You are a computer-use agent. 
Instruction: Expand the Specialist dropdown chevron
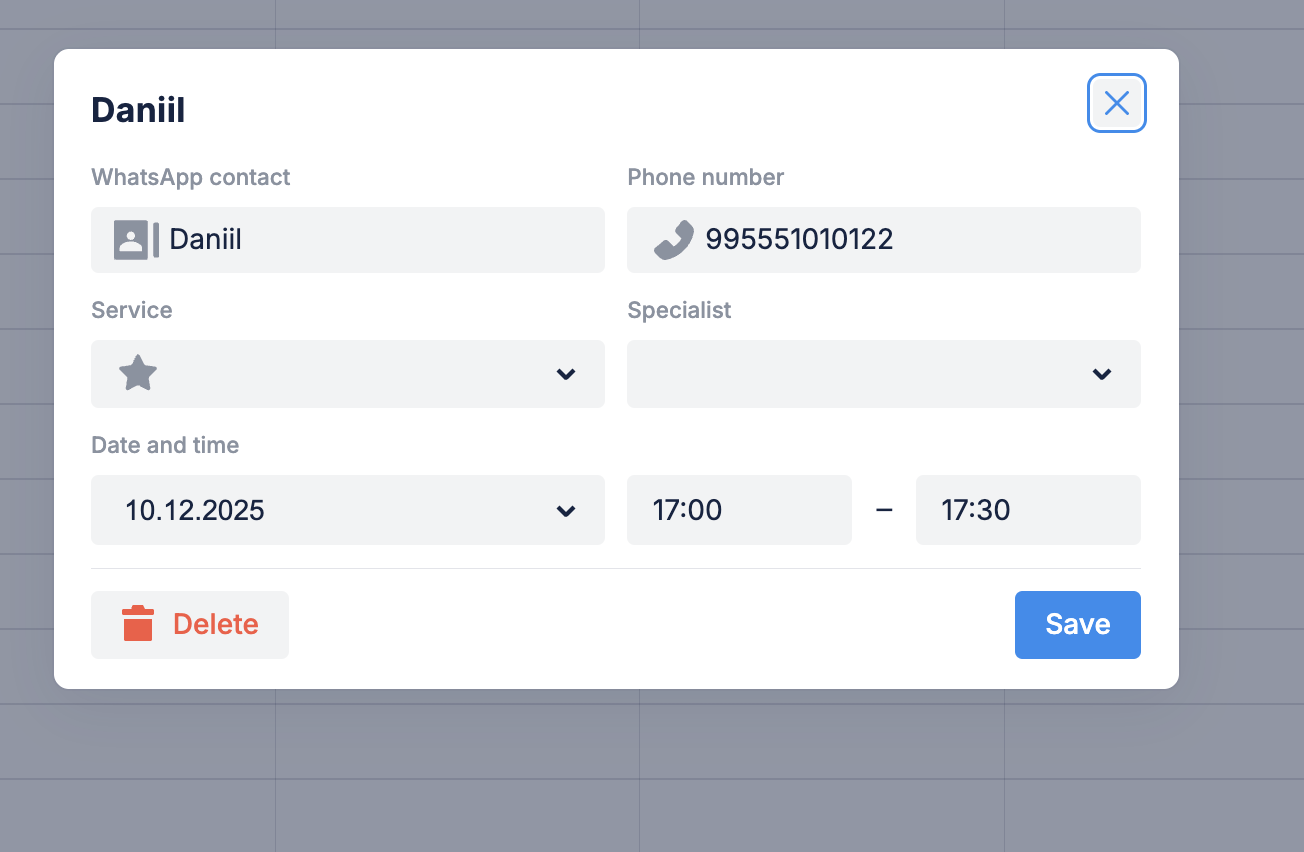pyautogui.click(x=1102, y=374)
